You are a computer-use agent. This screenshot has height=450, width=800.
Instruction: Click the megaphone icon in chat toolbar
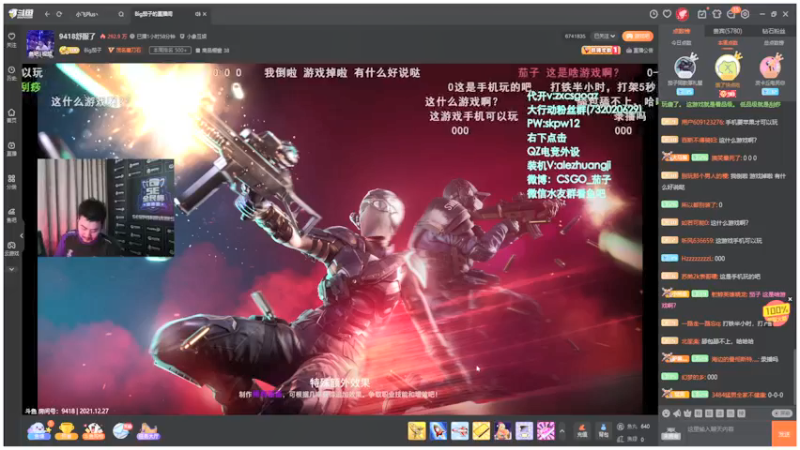[x=677, y=414]
